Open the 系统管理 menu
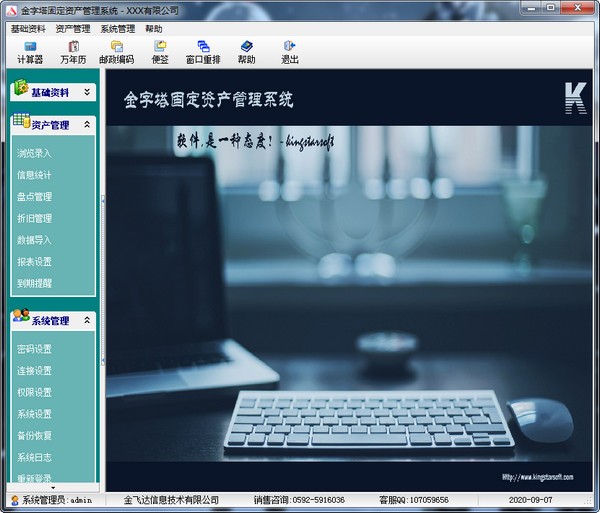 [x=118, y=29]
